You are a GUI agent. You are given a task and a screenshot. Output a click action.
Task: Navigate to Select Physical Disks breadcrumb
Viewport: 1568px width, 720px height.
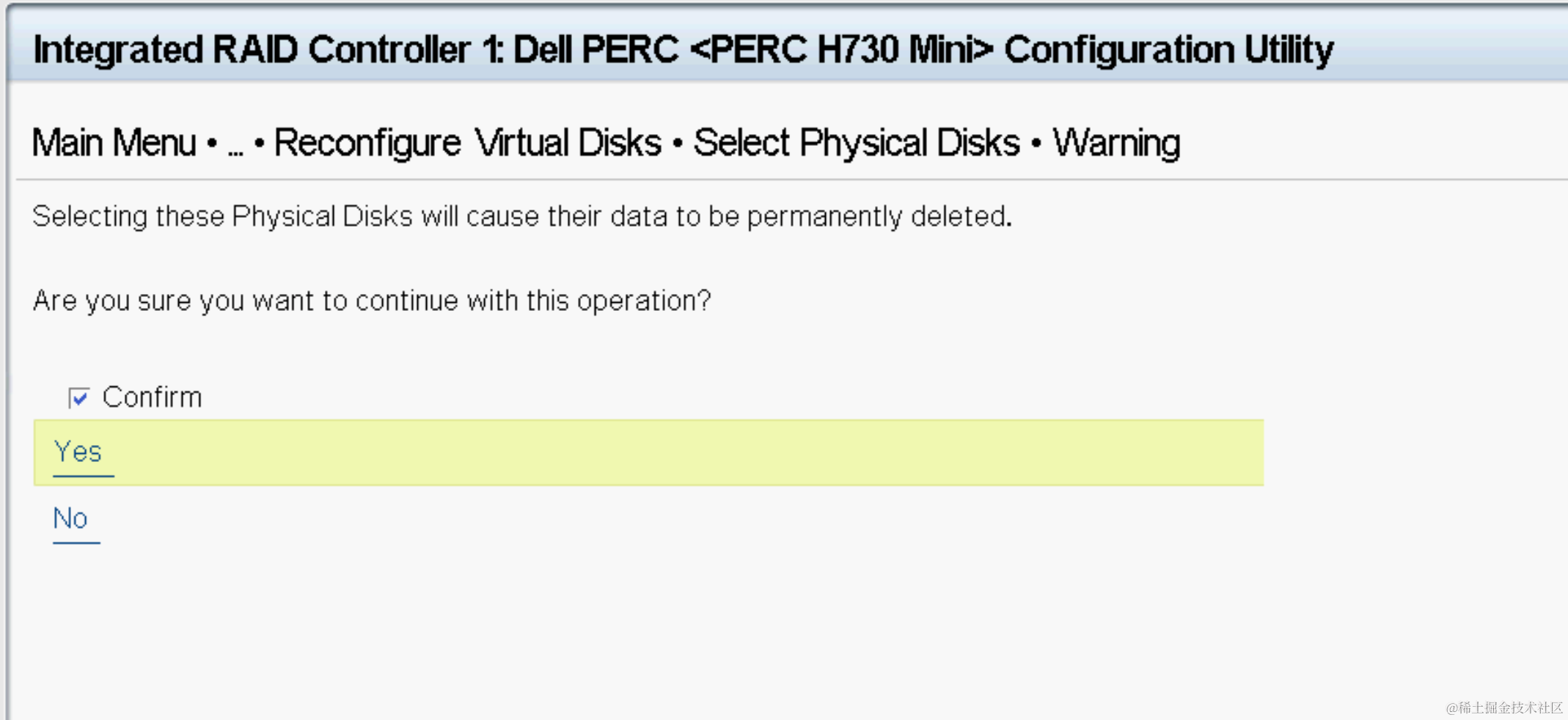857,142
